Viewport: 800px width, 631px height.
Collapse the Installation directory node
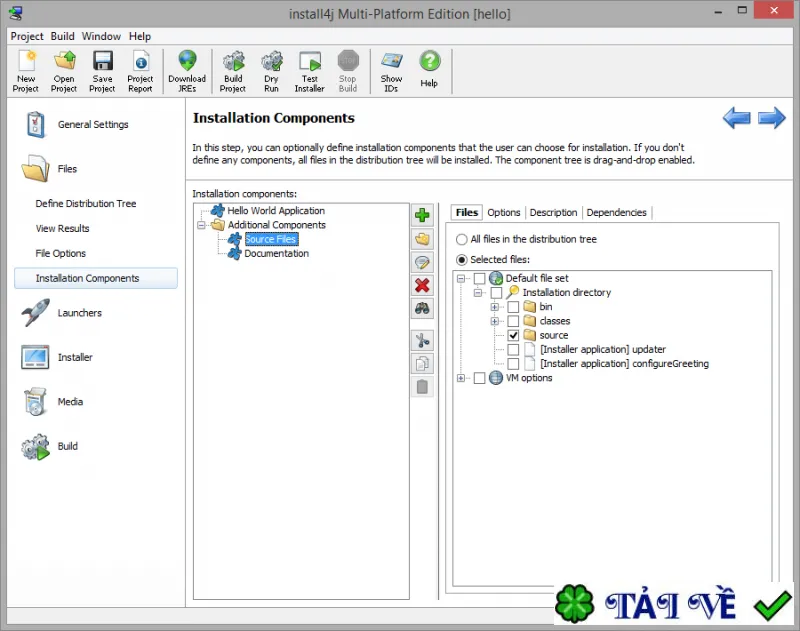point(478,292)
